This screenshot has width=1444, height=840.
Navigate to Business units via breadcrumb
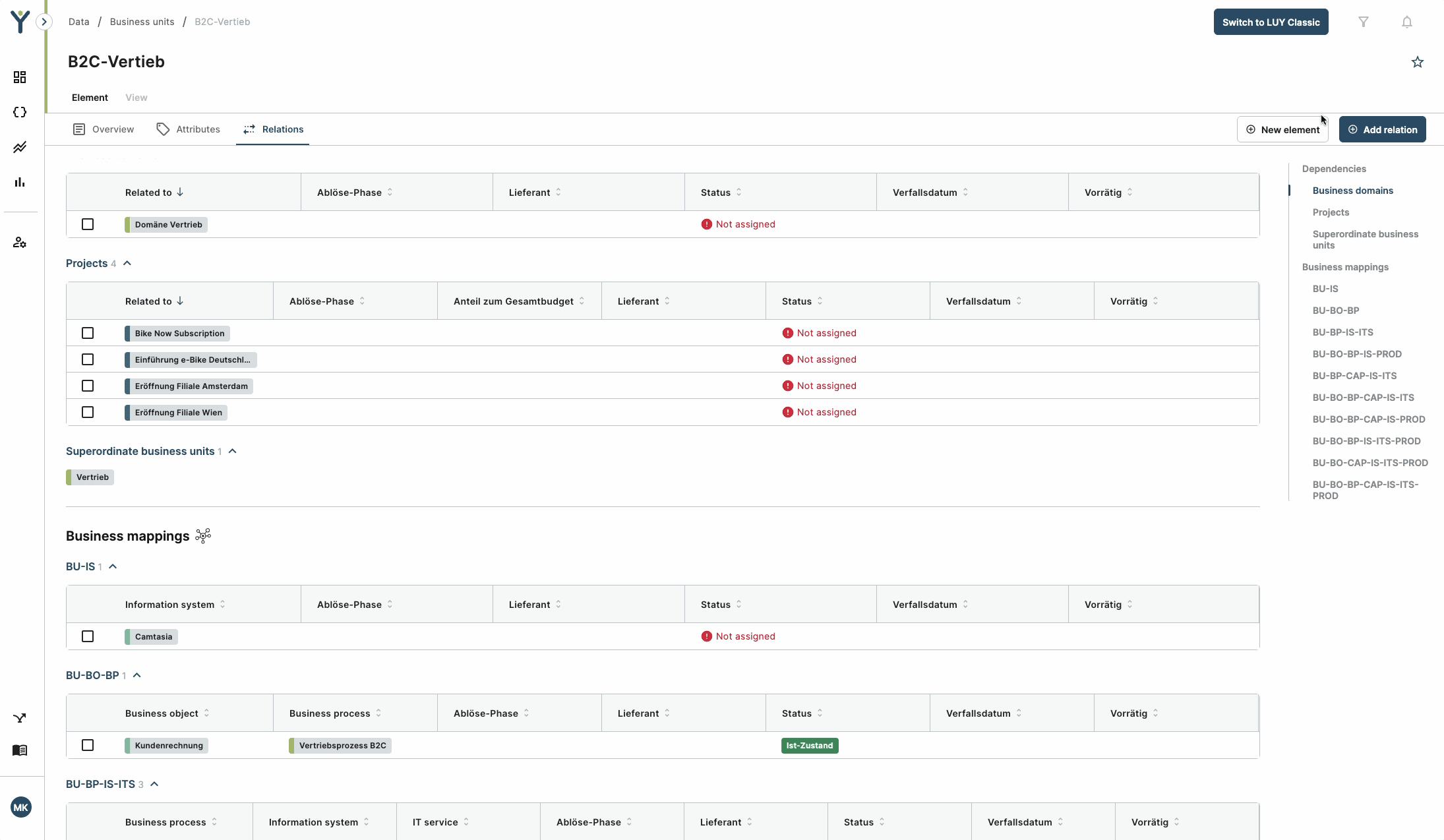coord(142,21)
